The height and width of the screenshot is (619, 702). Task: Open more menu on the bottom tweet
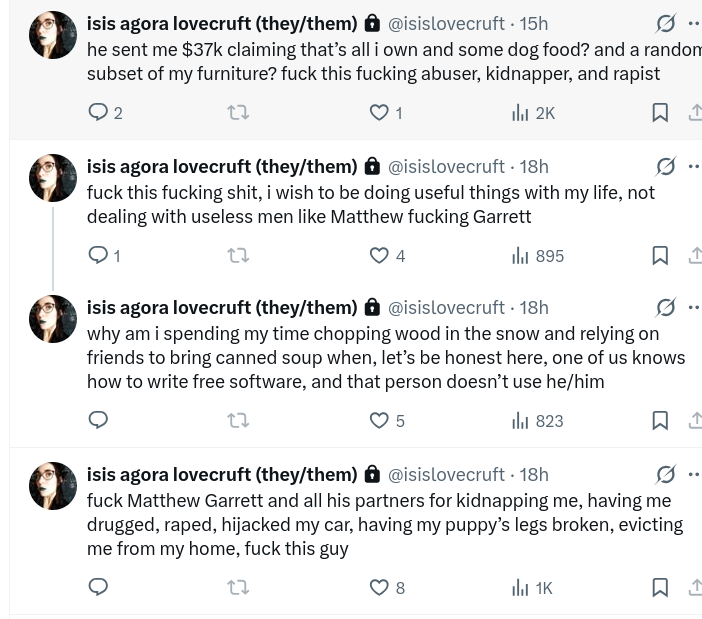pyautogui.click(x=694, y=475)
